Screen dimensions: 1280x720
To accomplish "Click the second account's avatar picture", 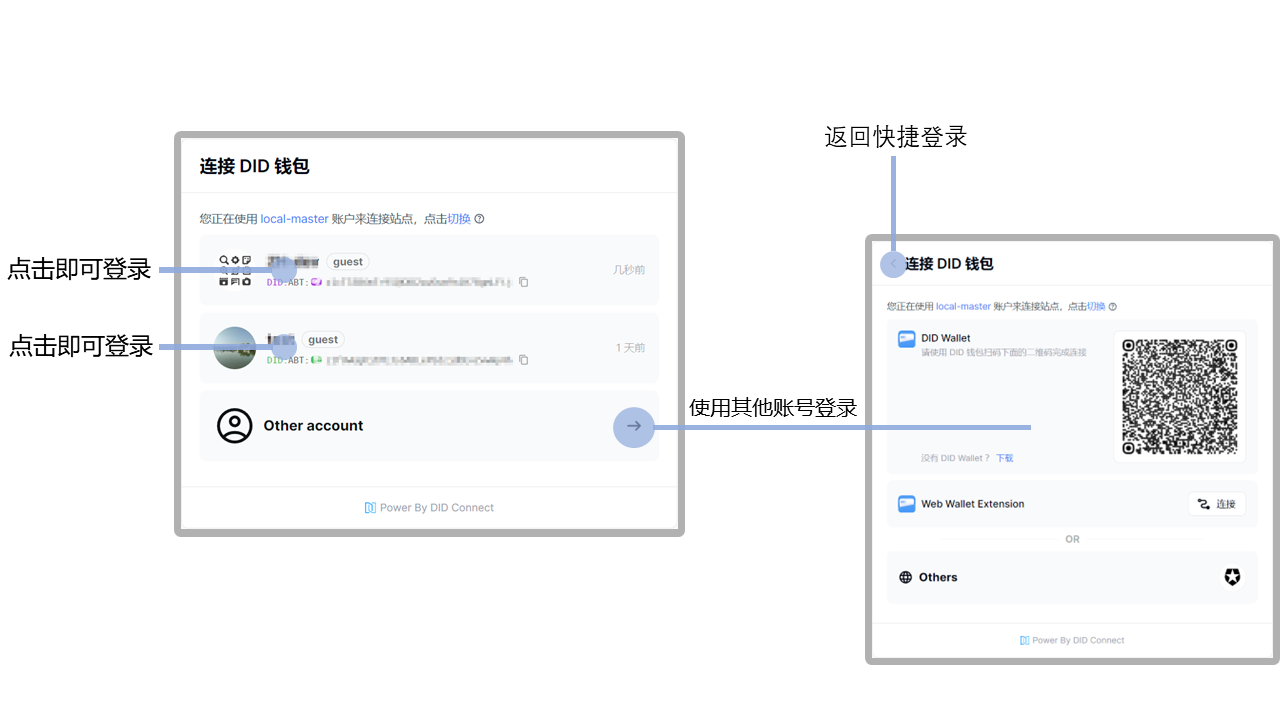I will point(235,348).
